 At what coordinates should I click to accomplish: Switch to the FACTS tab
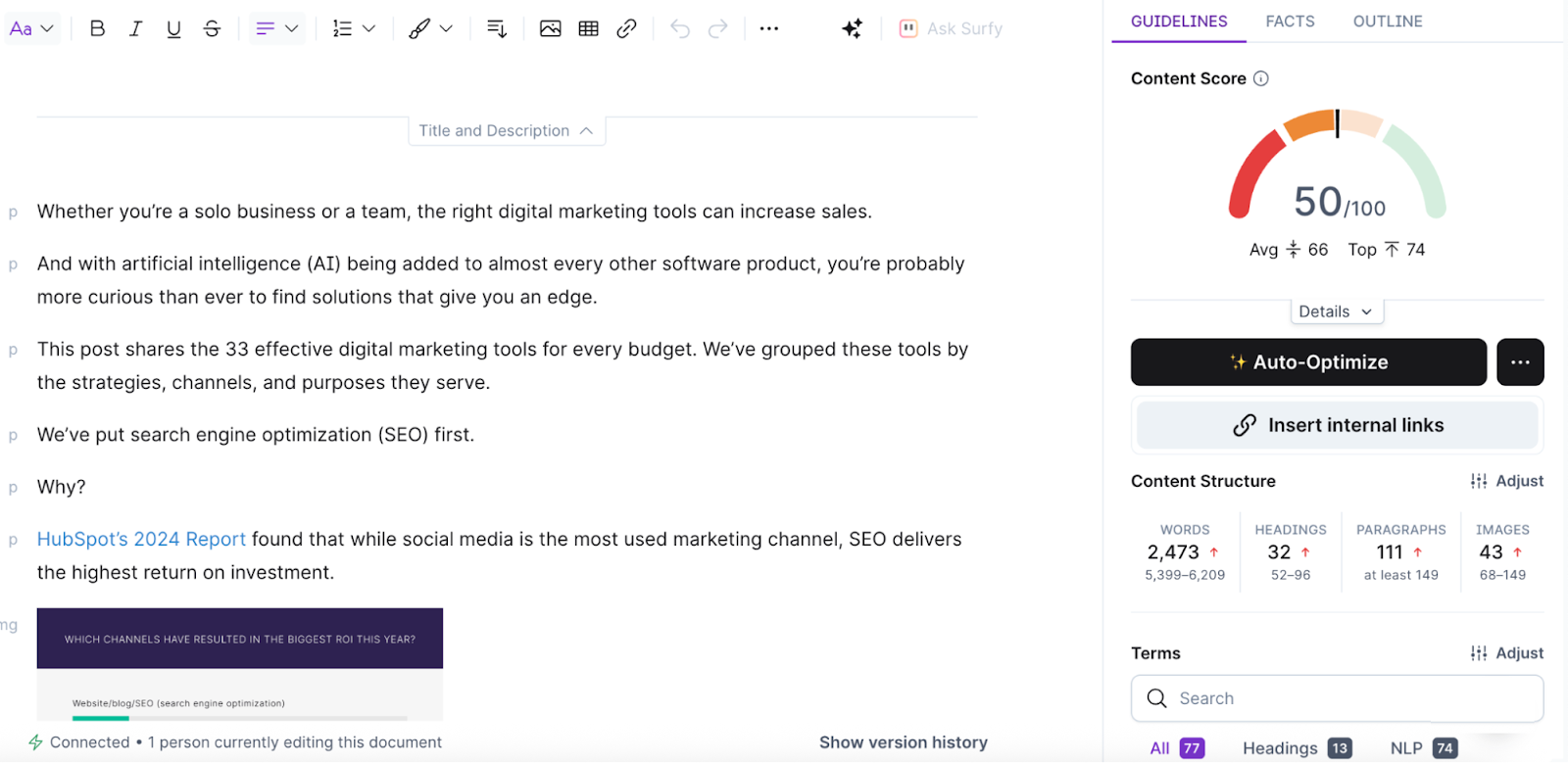click(x=1290, y=22)
